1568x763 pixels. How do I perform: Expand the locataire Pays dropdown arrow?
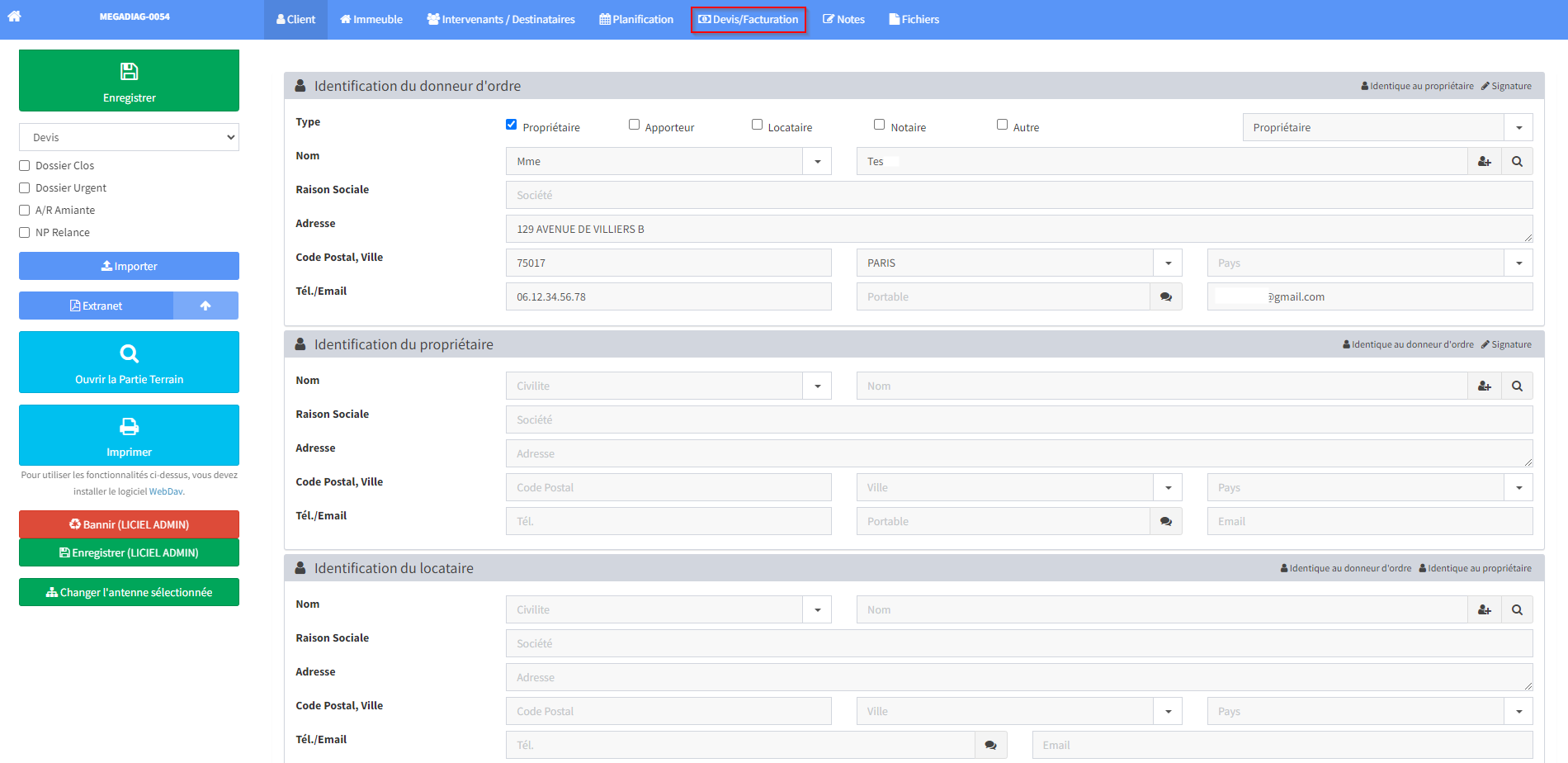(x=1518, y=711)
